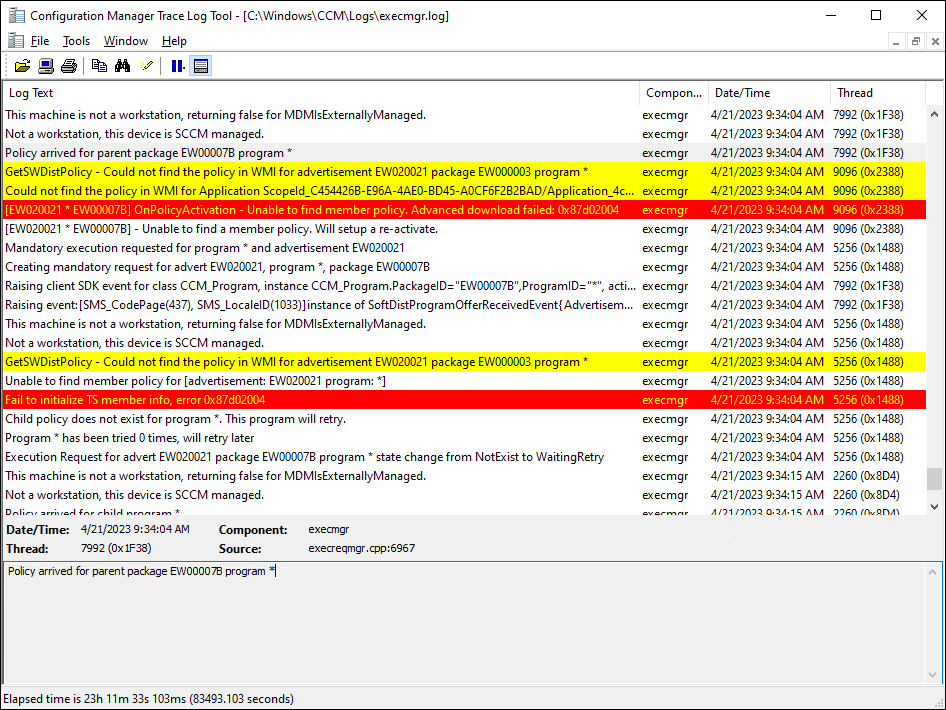Open the Tools menu
946x710 pixels.
[76, 41]
